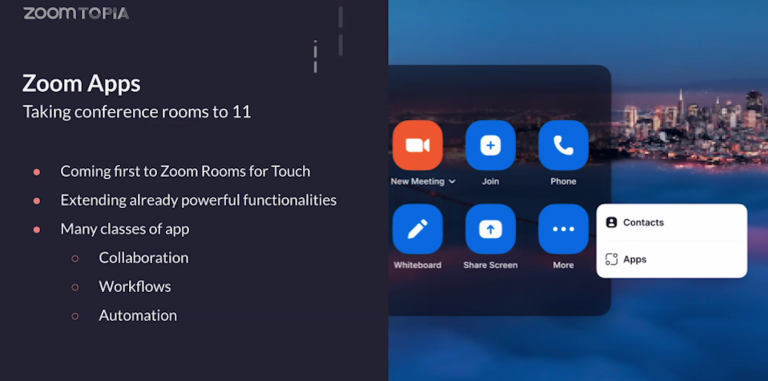Screen dimensions: 768x381
Task: Click the Zoom Apps slide heading
Action: tap(81, 84)
